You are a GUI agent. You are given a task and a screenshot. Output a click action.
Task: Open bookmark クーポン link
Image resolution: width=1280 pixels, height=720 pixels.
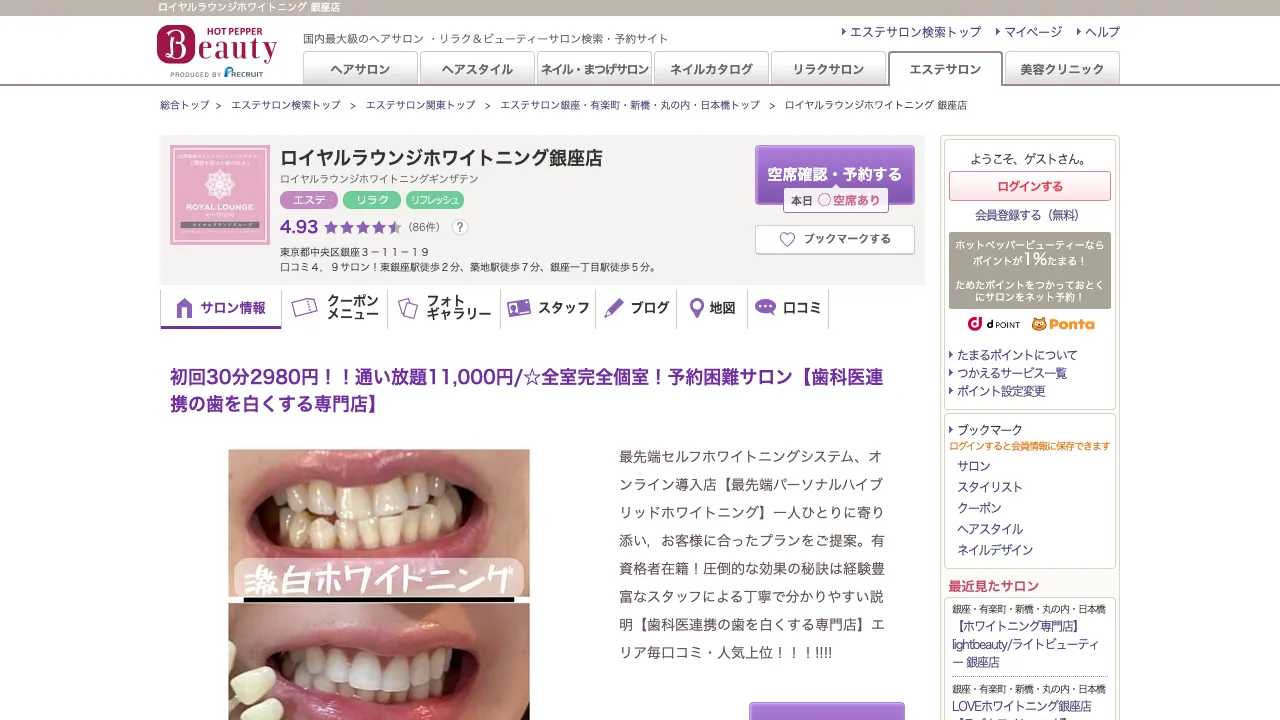tap(979, 508)
